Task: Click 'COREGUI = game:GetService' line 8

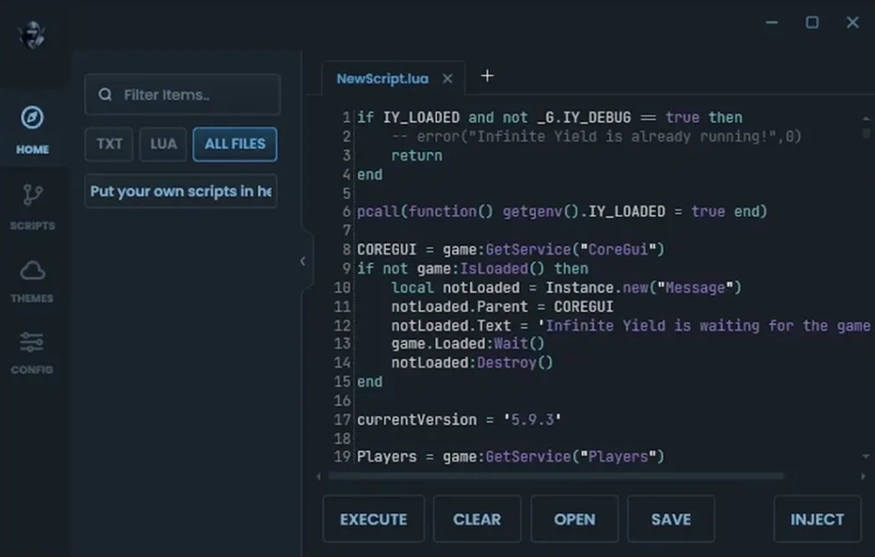Action: (x=511, y=249)
